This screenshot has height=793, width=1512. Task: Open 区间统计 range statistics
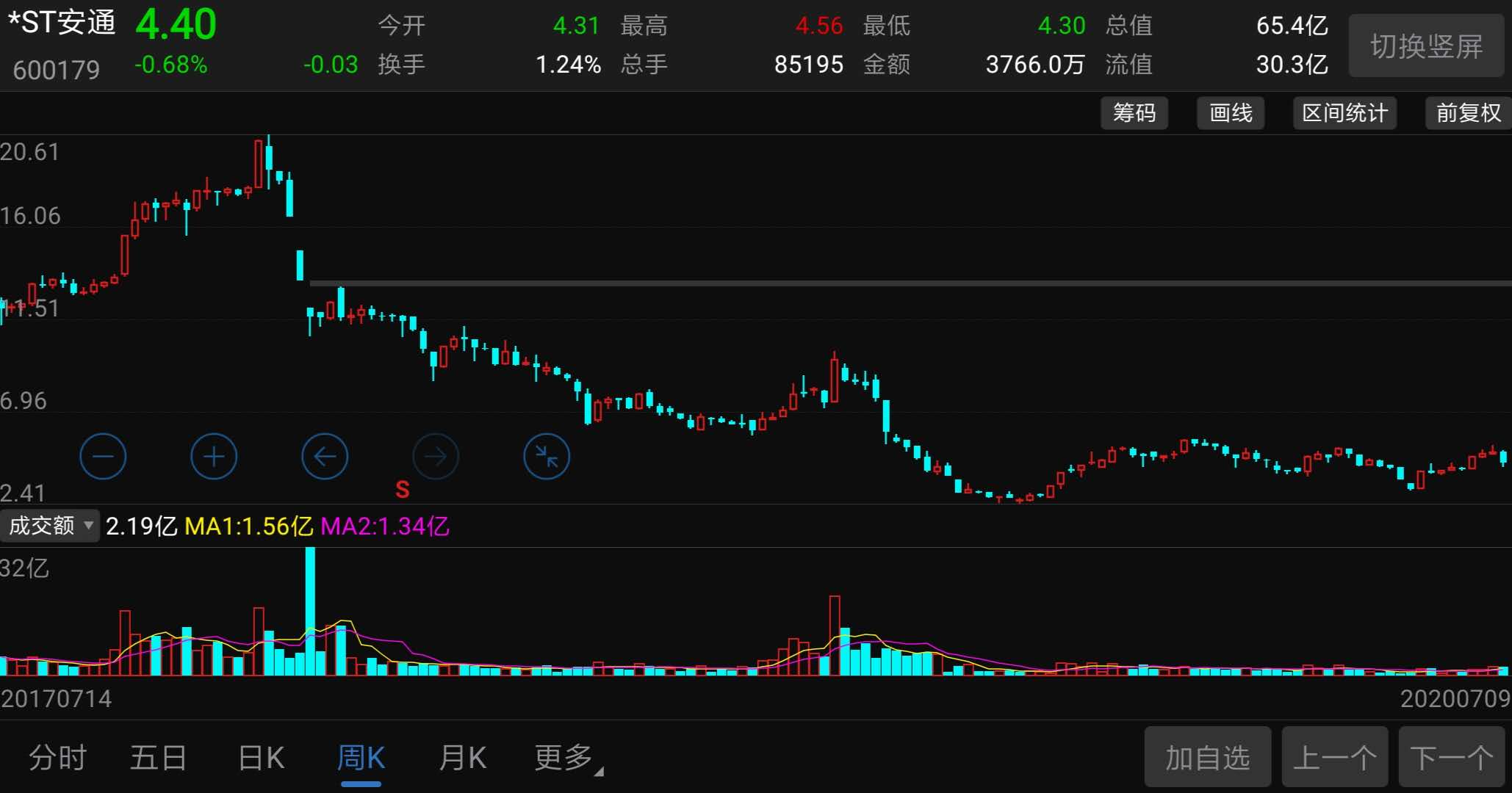[1344, 113]
